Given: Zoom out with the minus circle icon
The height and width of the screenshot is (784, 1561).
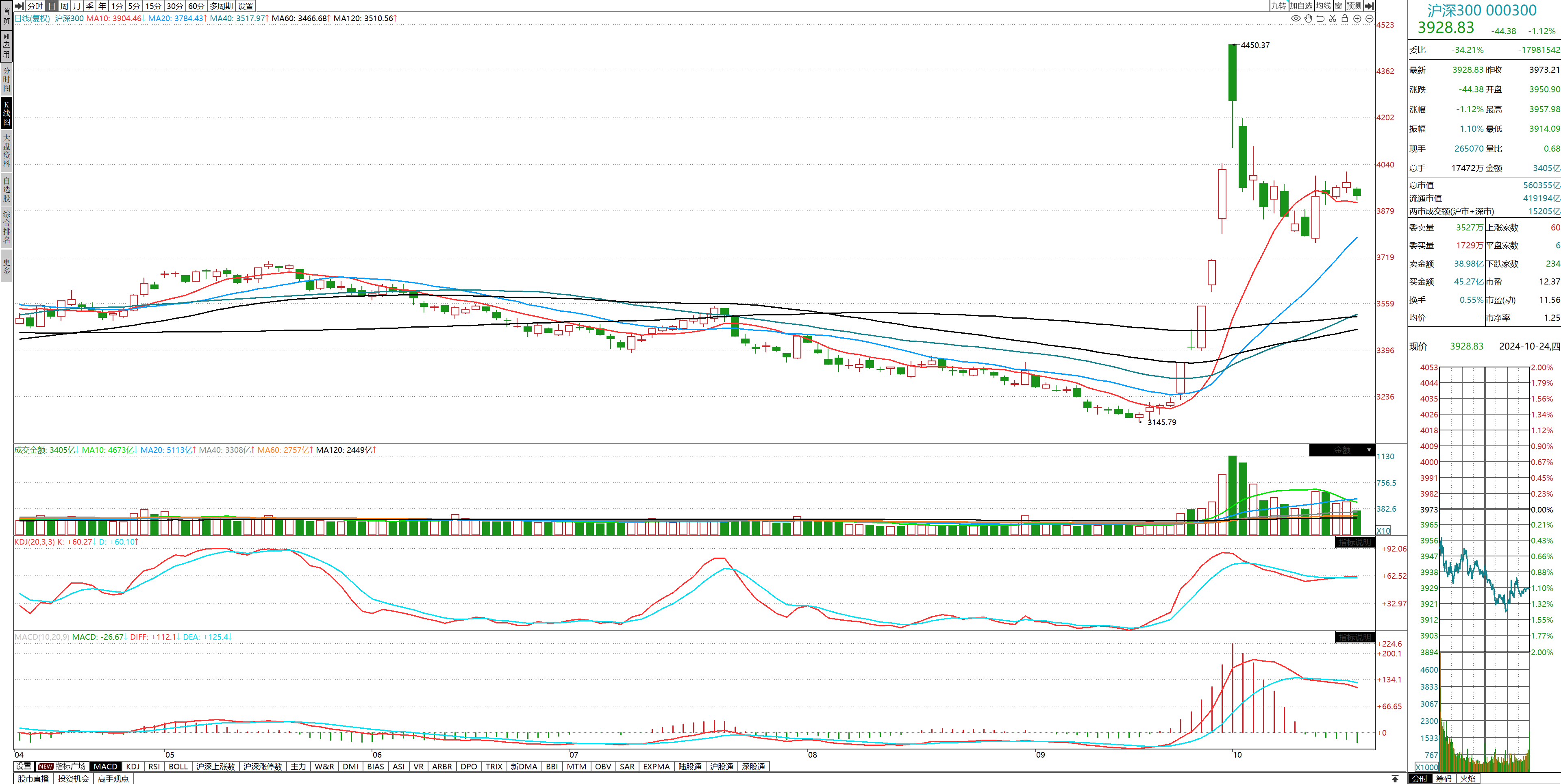Looking at the screenshot, I should pos(1369,19).
